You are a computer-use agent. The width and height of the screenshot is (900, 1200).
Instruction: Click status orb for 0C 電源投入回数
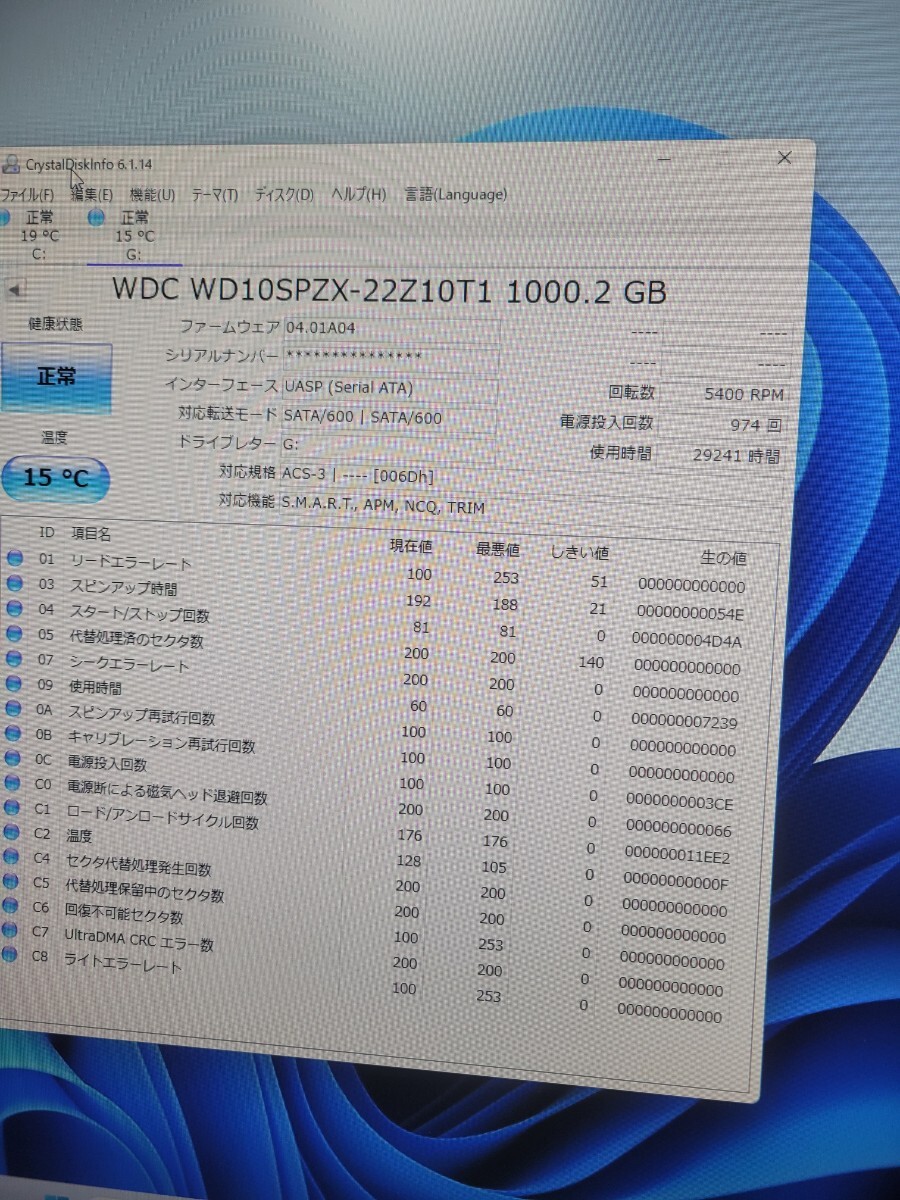(12, 758)
